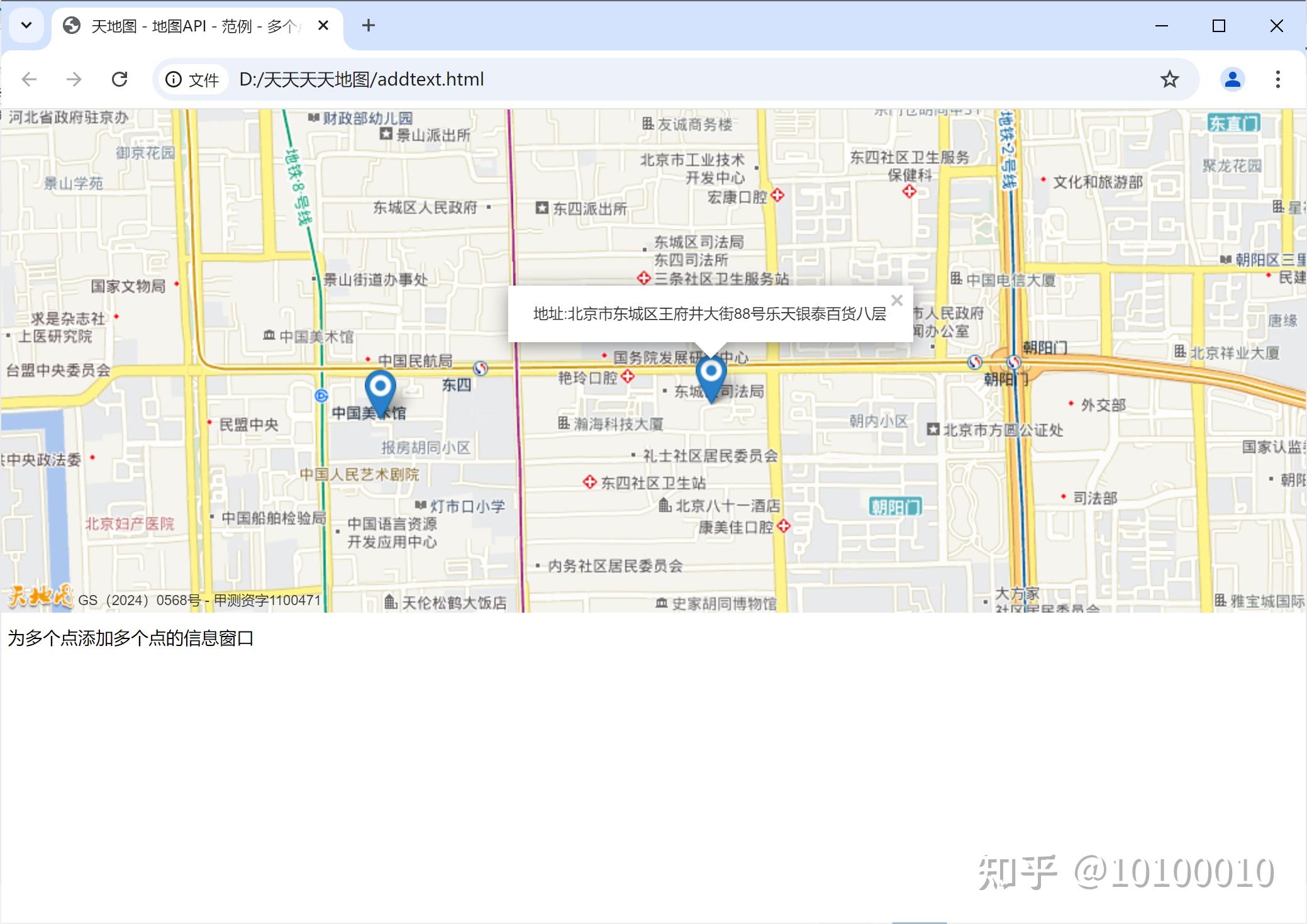Screen dimensions: 1307x924
Task: Expand the tab search dropdown
Action: pyautogui.click(x=26, y=26)
